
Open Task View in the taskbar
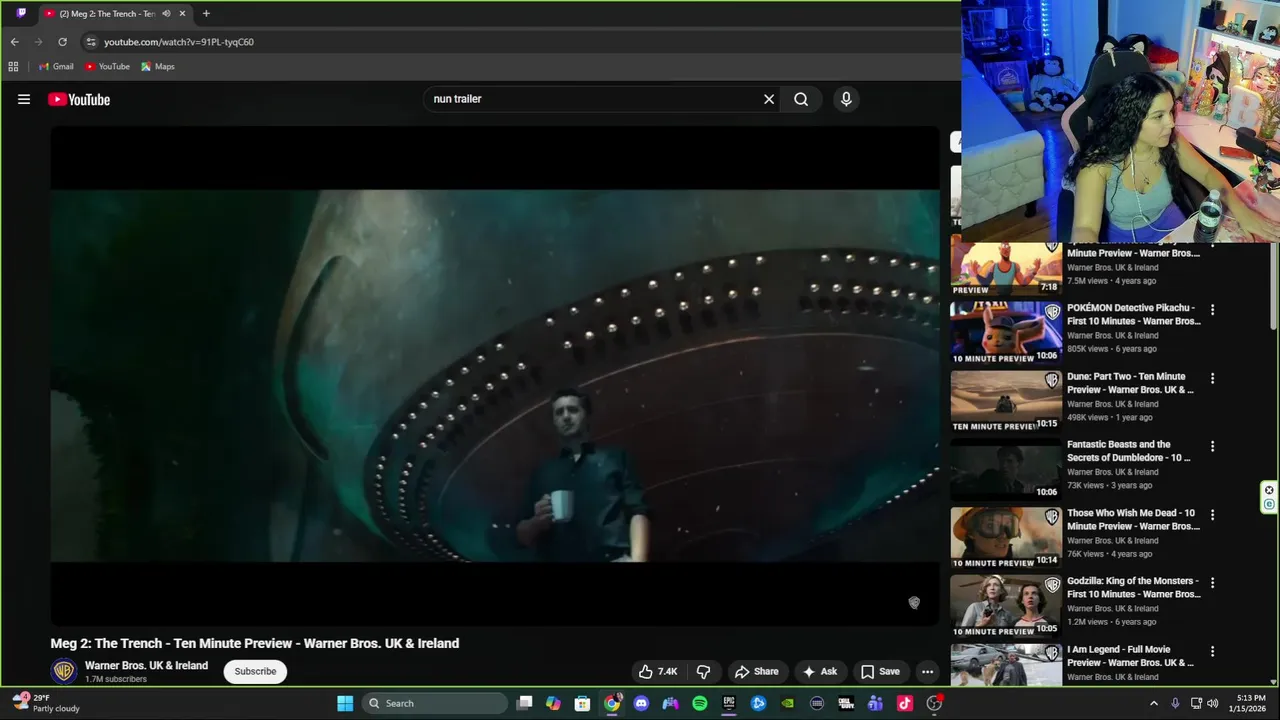524,703
